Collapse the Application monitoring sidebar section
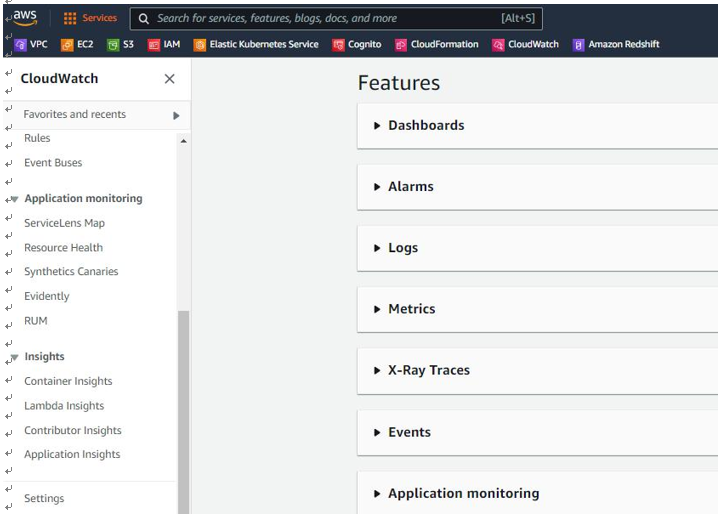 pos(14,199)
